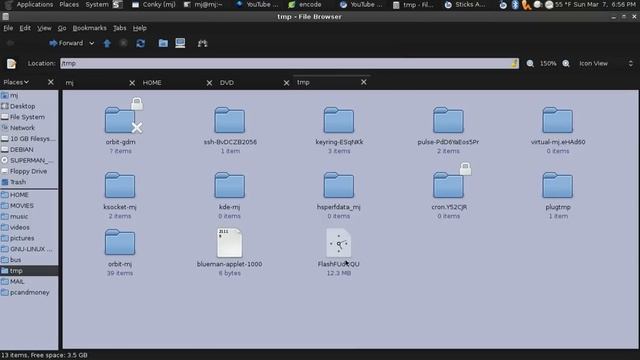Click the Reload refresh icon

click(x=141, y=43)
